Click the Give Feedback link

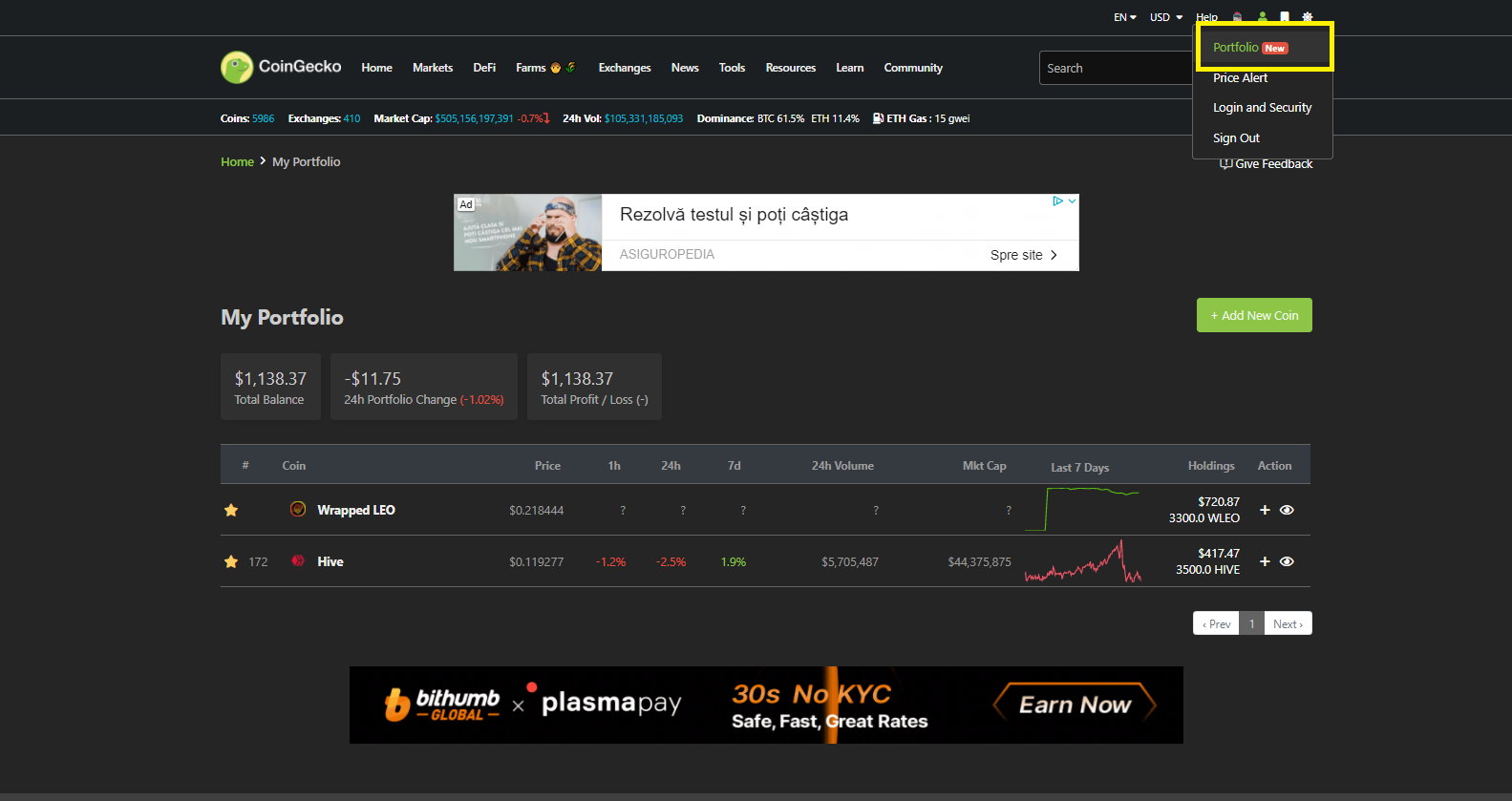1267,164
